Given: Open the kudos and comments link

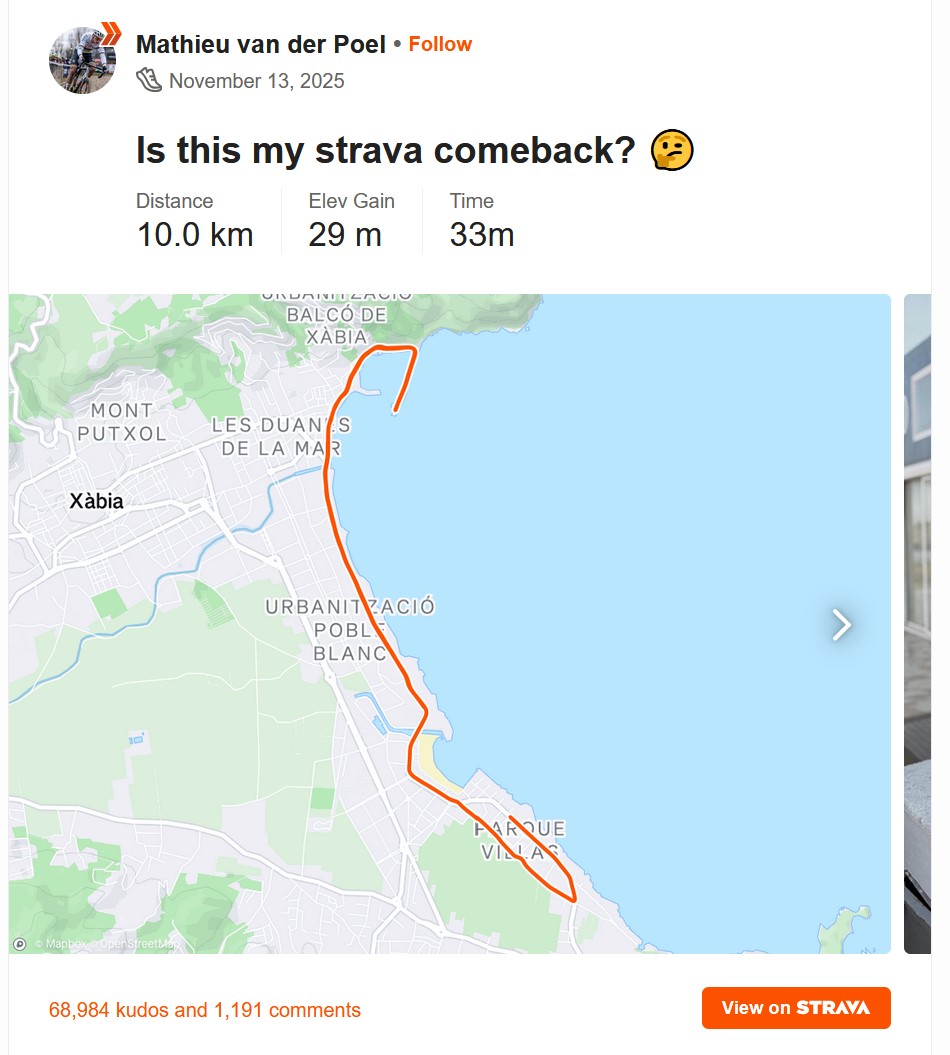Looking at the screenshot, I should (x=205, y=1010).
